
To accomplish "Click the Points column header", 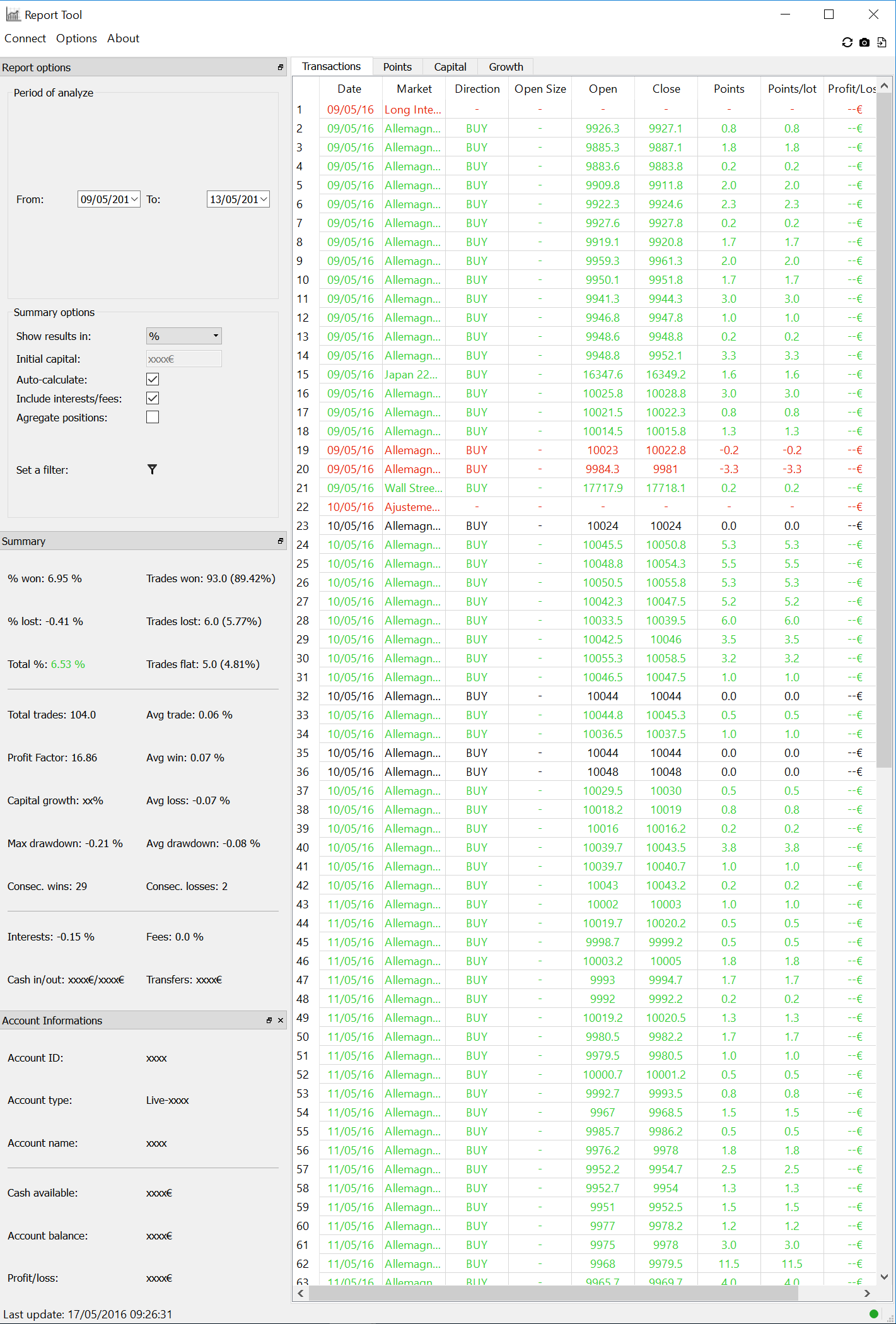I will [x=729, y=89].
